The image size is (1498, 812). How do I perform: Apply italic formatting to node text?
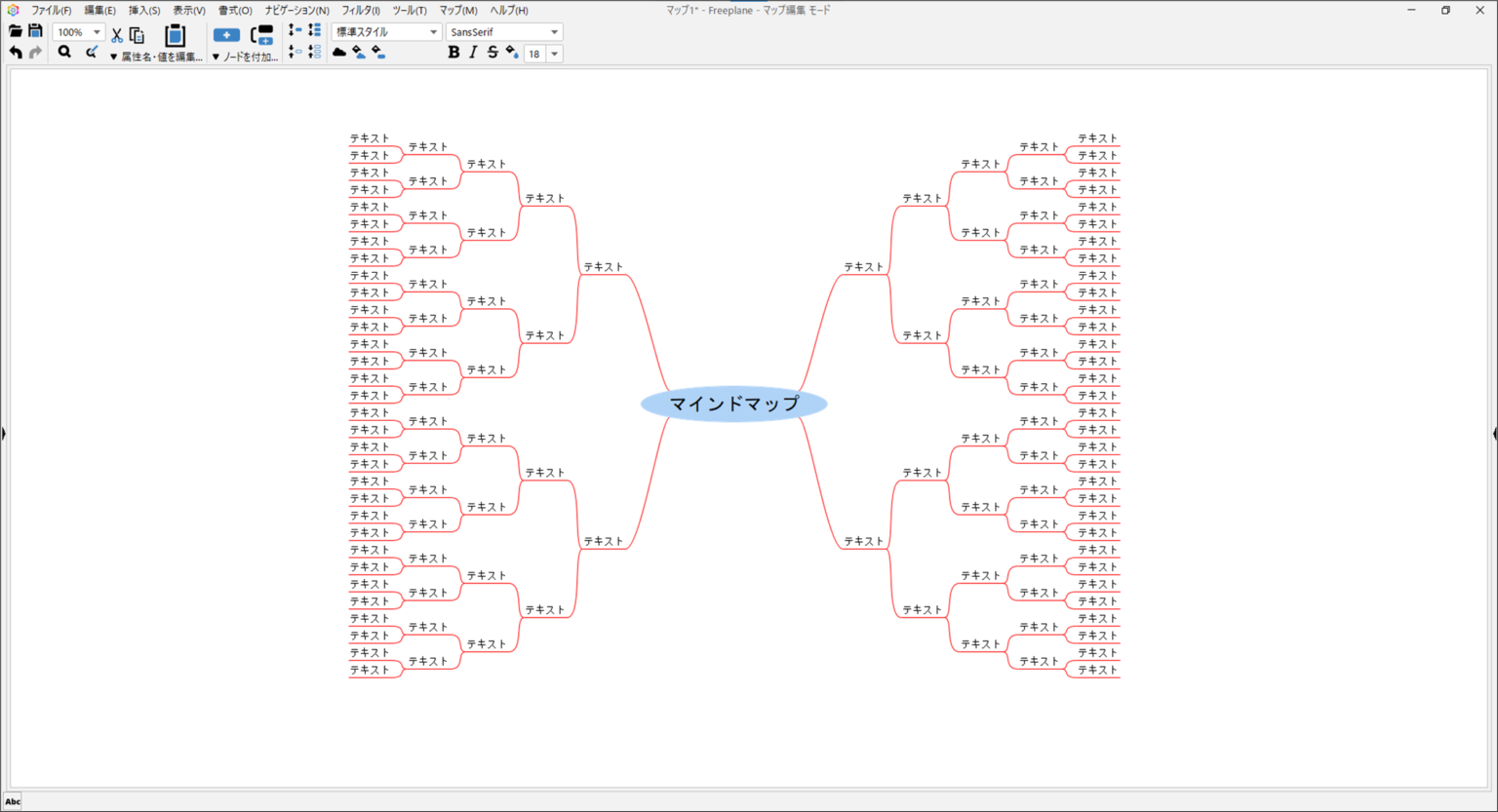(473, 53)
